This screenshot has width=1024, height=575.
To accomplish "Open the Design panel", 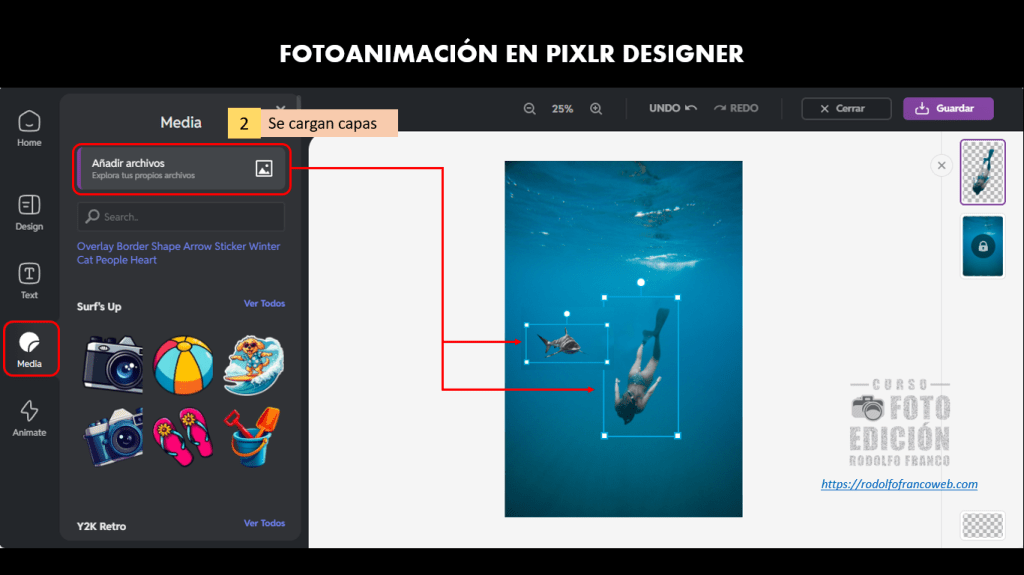I will point(29,212).
